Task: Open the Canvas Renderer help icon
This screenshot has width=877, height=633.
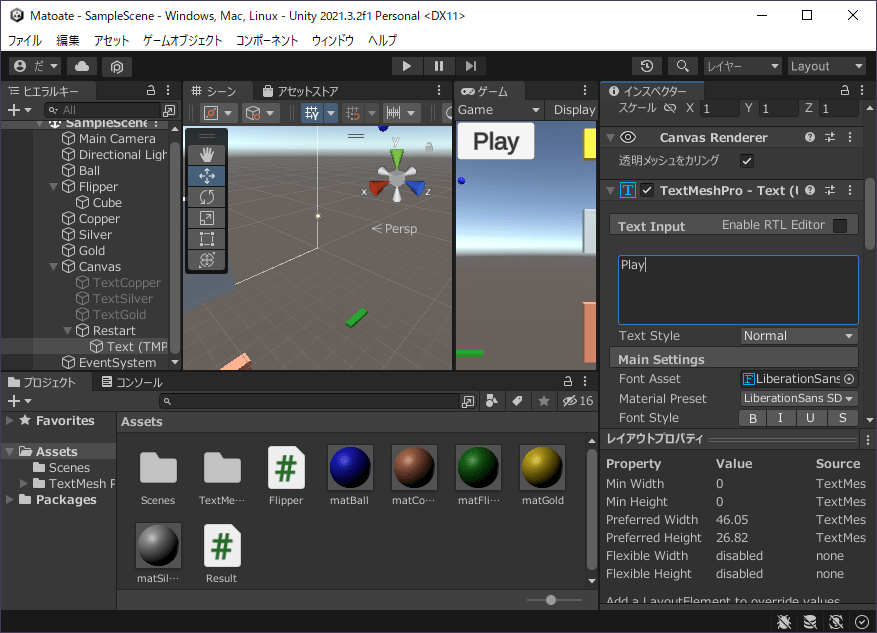Action: coord(810,137)
